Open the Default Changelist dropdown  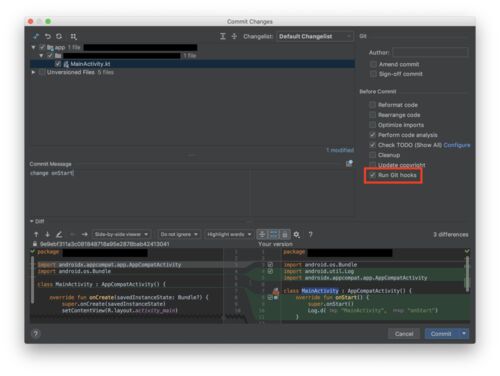click(315, 36)
